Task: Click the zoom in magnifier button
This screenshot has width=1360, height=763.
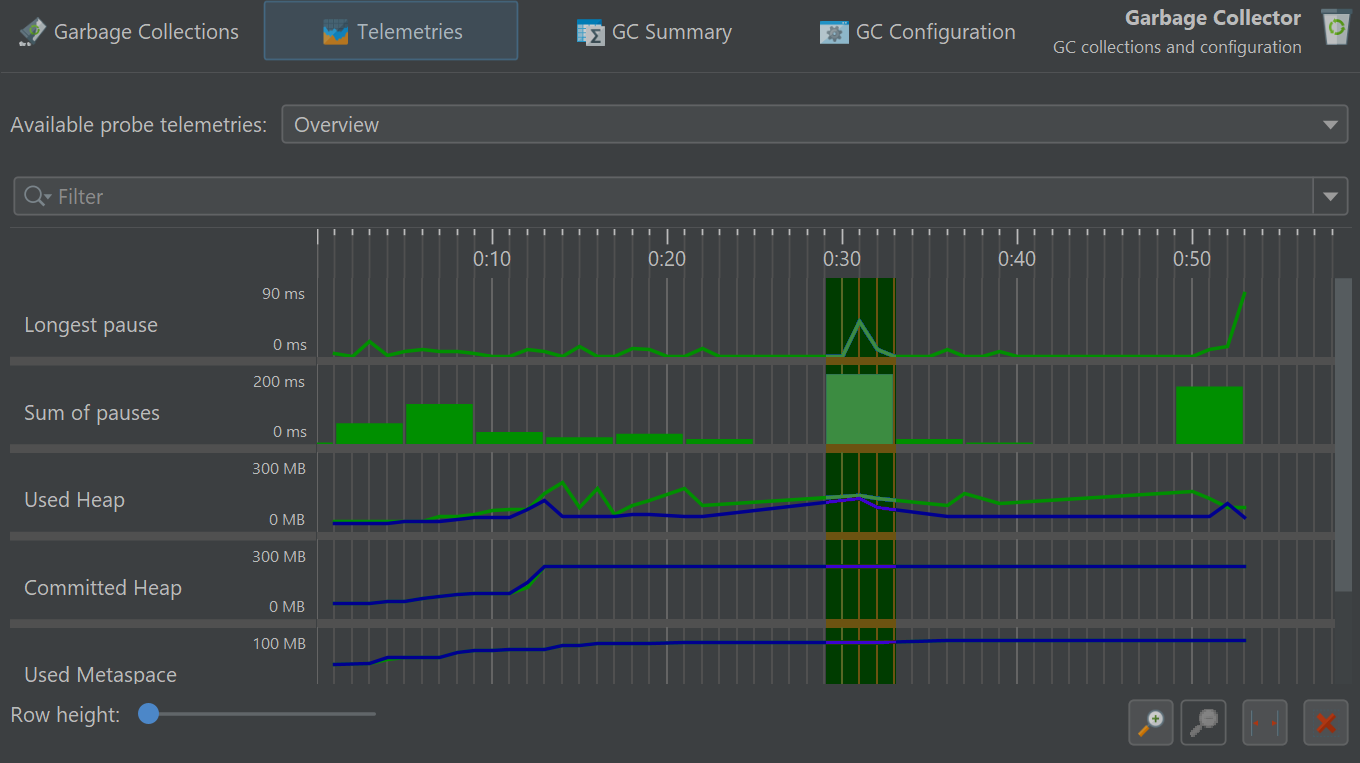Action: (1151, 722)
